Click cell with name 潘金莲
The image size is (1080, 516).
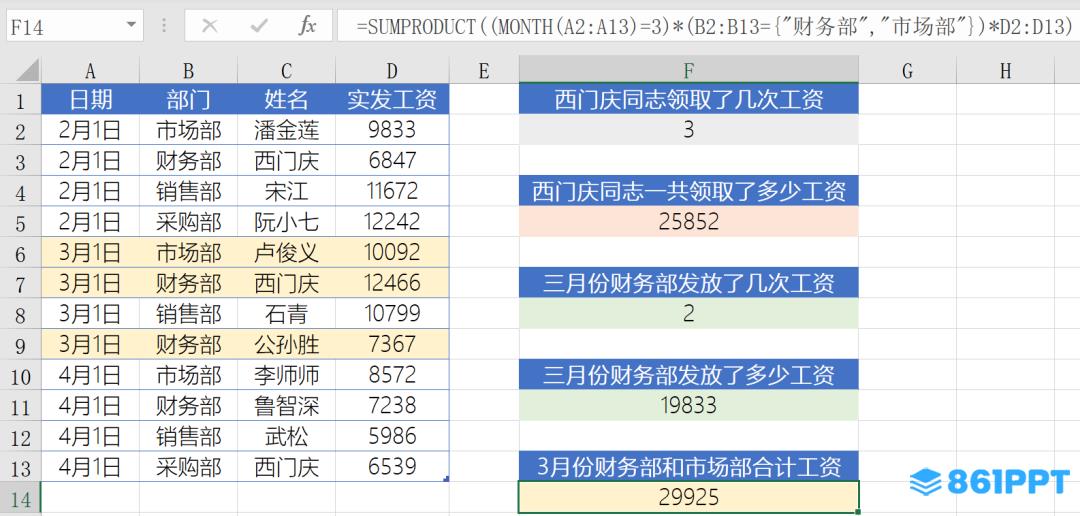287,130
